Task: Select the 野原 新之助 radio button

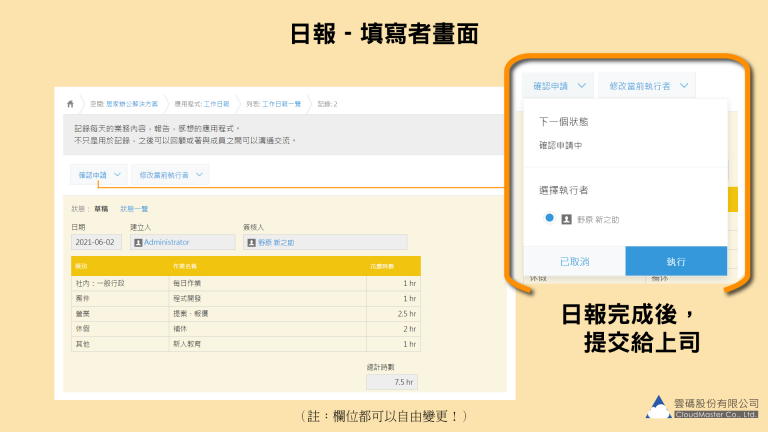Action: tap(549, 217)
